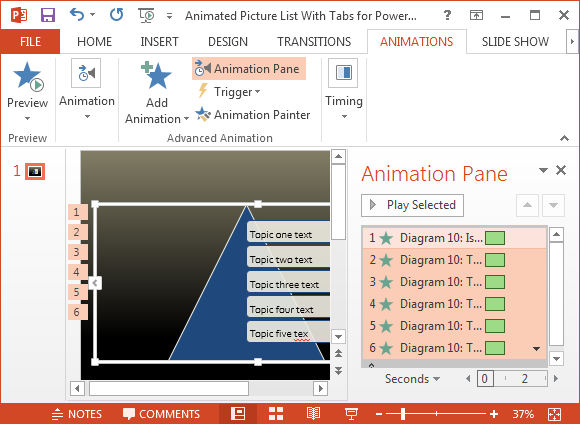Open the FILE tab
Image resolution: width=580 pixels, height=424 pixels.
click(30, 41)
